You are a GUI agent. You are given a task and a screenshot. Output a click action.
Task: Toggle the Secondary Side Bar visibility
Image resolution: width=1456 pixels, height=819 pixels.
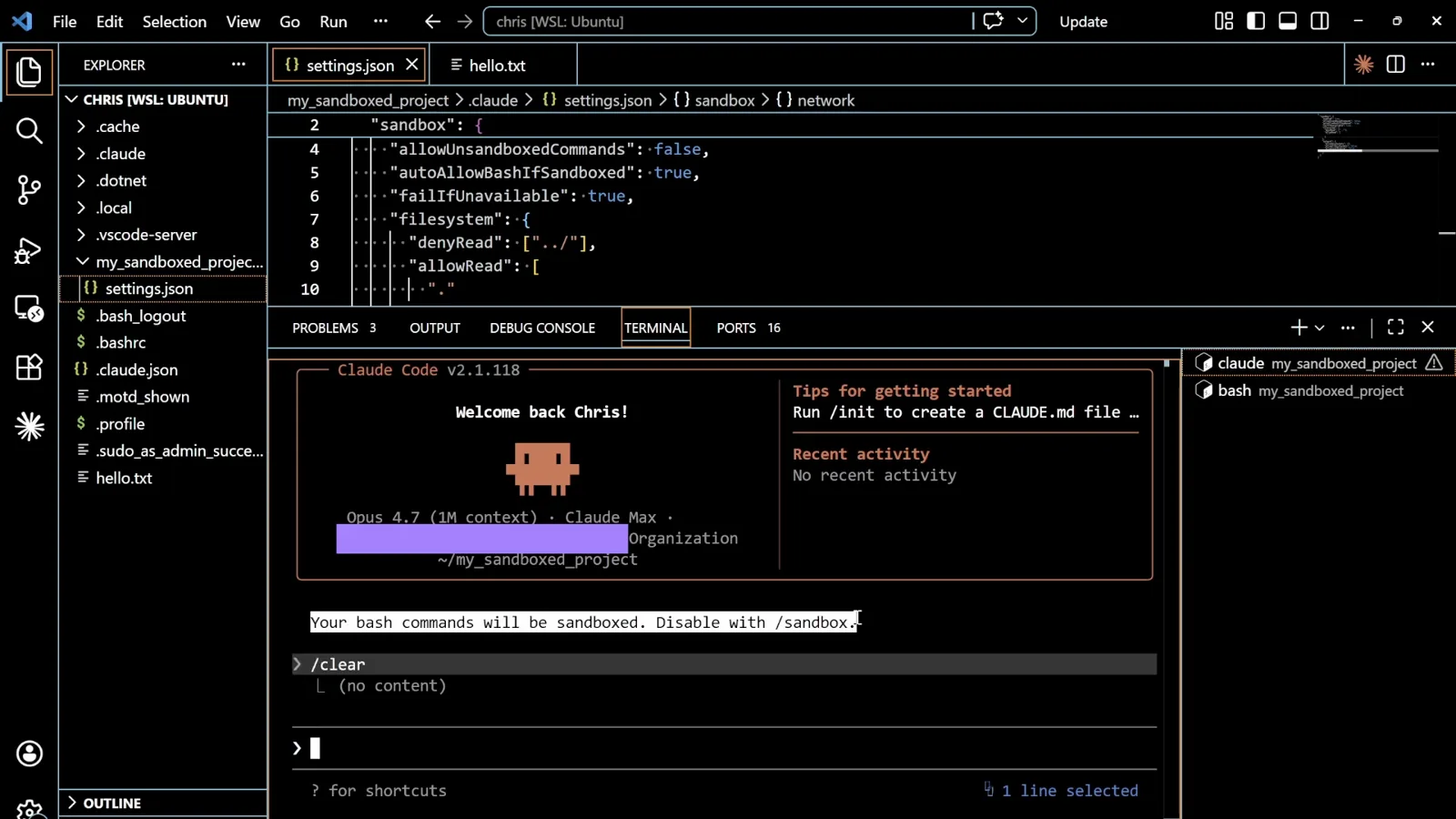click(1319, 21)
